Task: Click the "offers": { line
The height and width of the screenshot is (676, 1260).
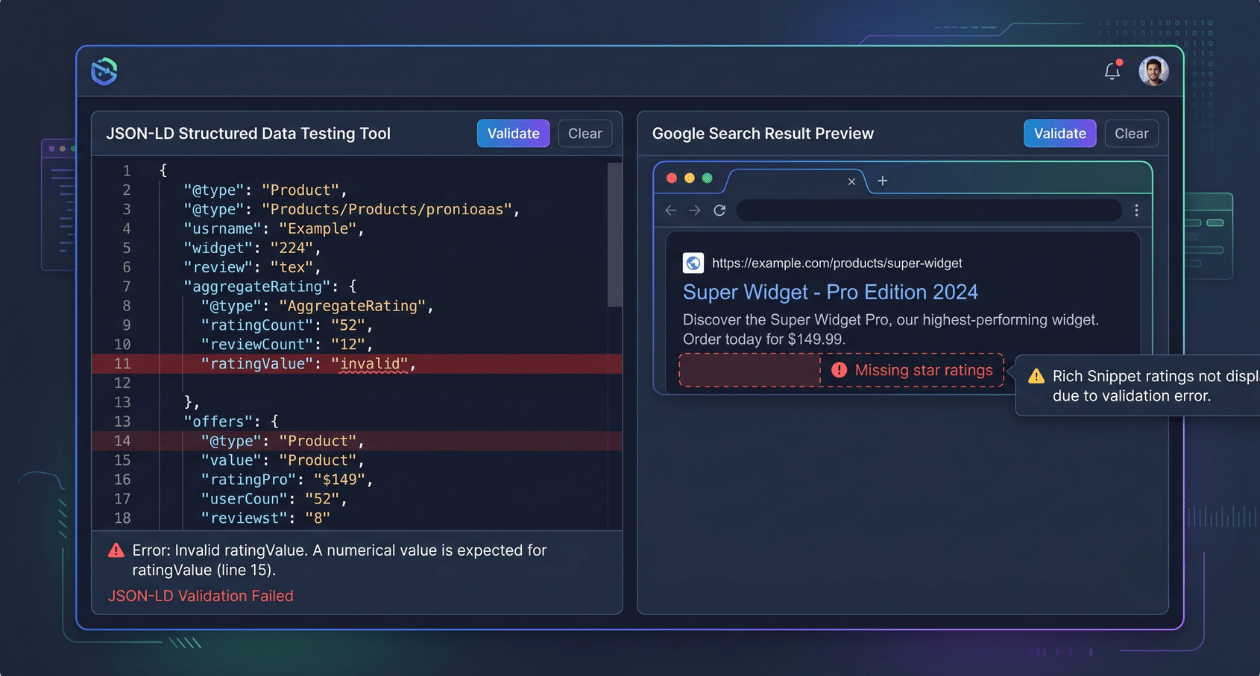Action: (x=231, y=422)
